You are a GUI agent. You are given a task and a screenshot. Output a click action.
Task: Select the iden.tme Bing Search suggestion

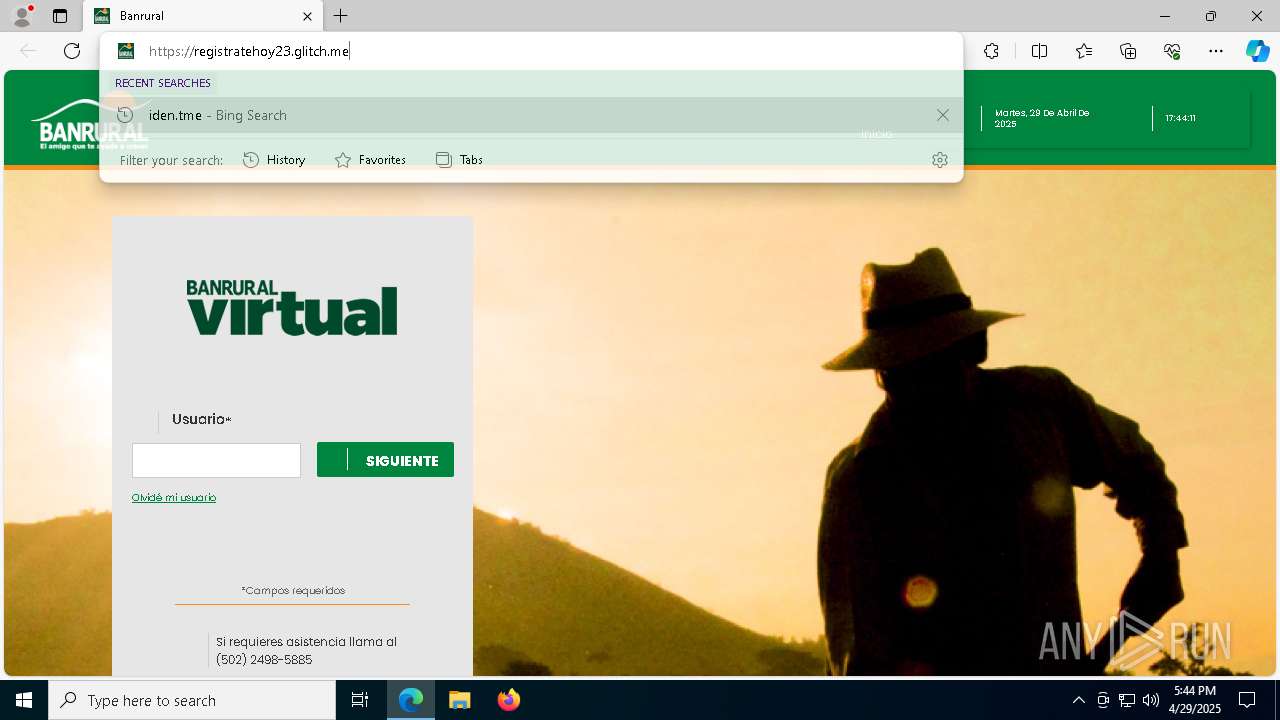[x=530, y=115]
